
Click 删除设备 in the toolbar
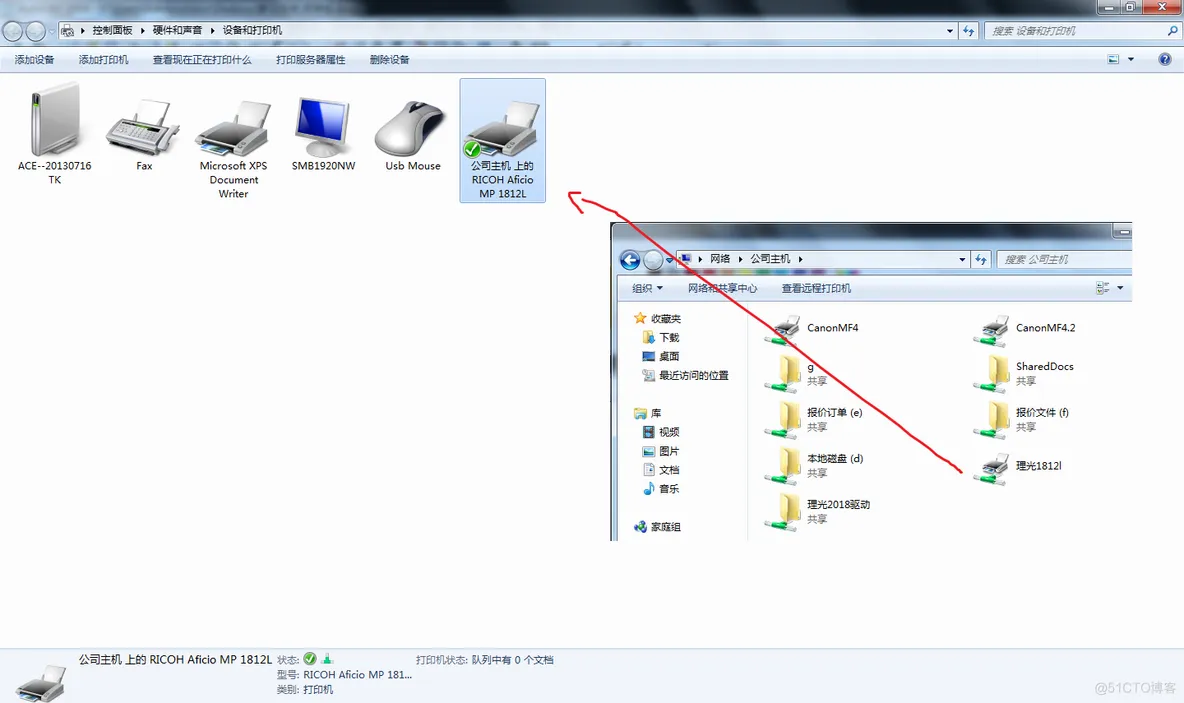point(389,60)
